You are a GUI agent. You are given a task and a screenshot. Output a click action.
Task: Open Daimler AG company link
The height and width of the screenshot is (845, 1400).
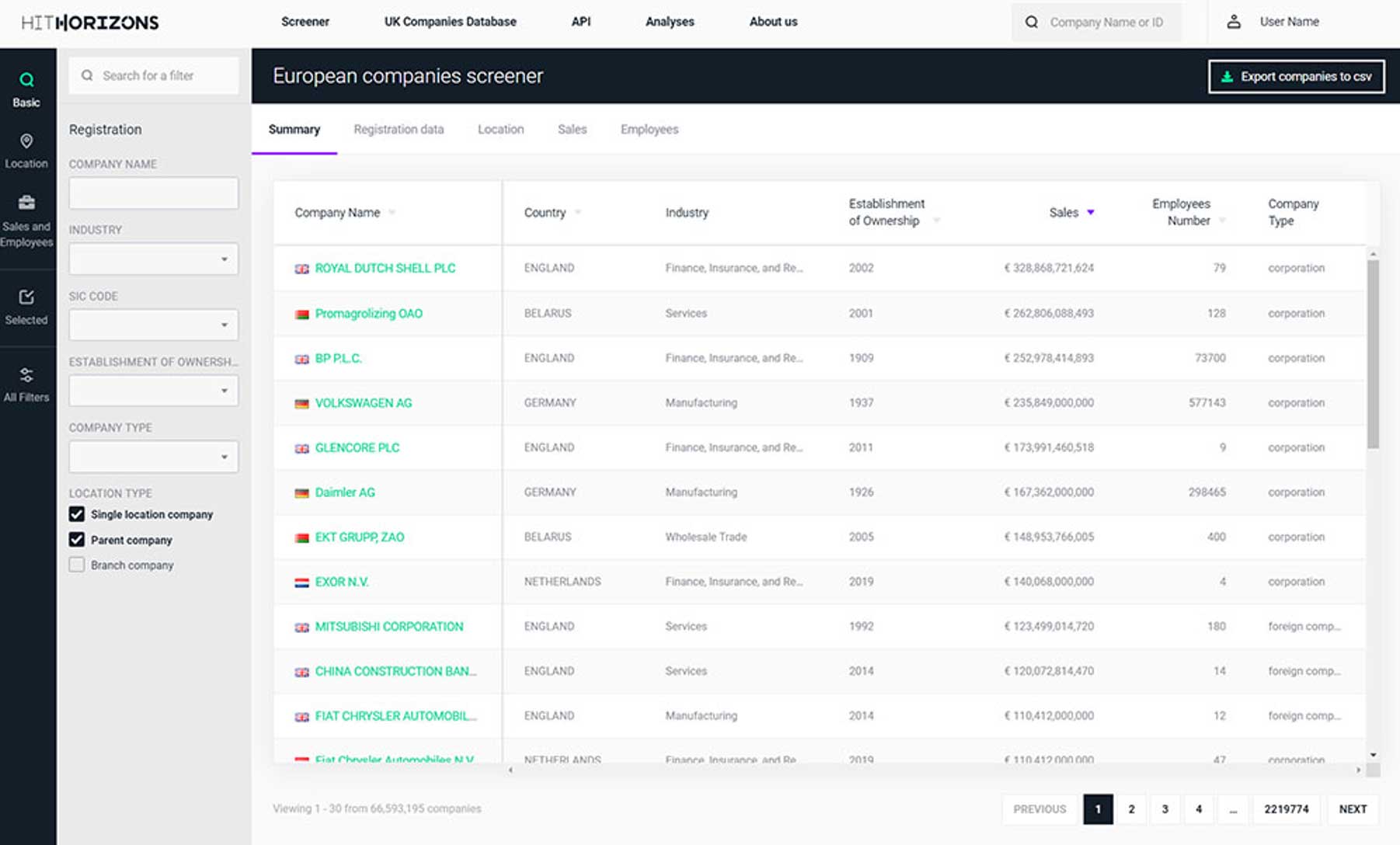click(x=345, y=492)
